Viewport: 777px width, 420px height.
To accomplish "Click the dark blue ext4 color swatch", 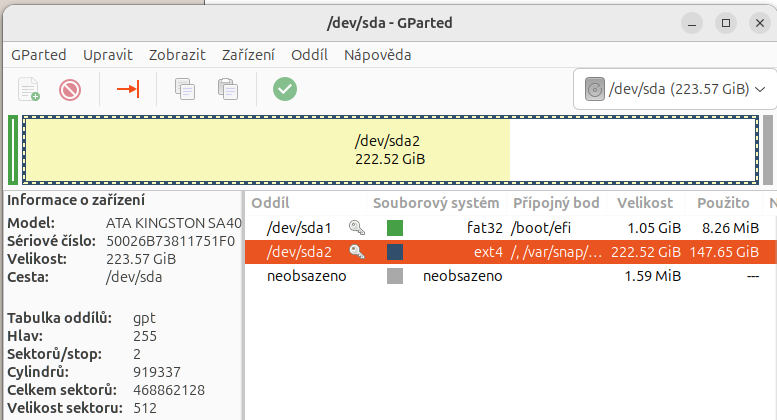I will coord(395,252).
